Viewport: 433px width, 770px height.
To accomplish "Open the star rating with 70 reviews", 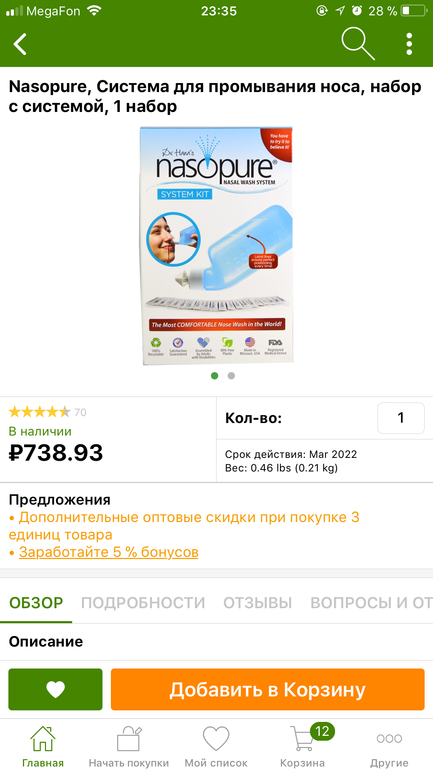I will pos(48,412).
